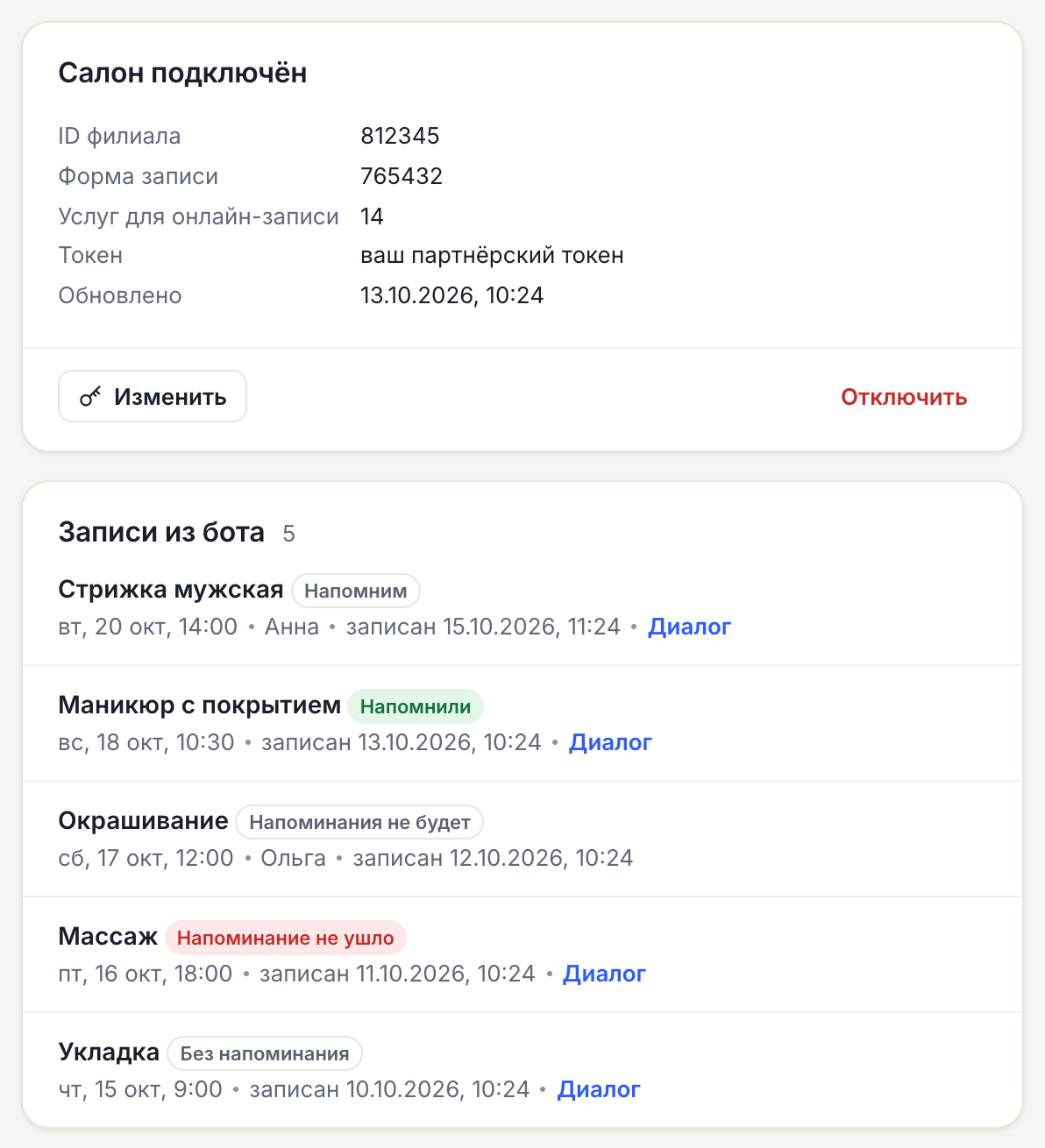The height and width of the screenshot is (1148, 1045).
Task: Click the Маникюр с покрытием title
Action: click(x=200, y=705)
